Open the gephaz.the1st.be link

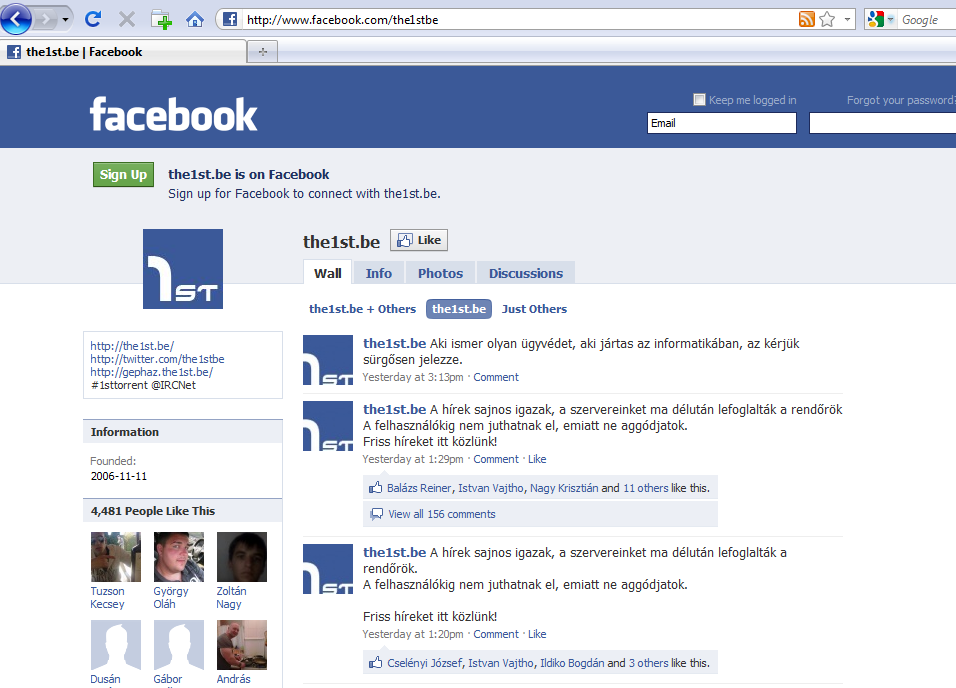(x=151, y=371)
